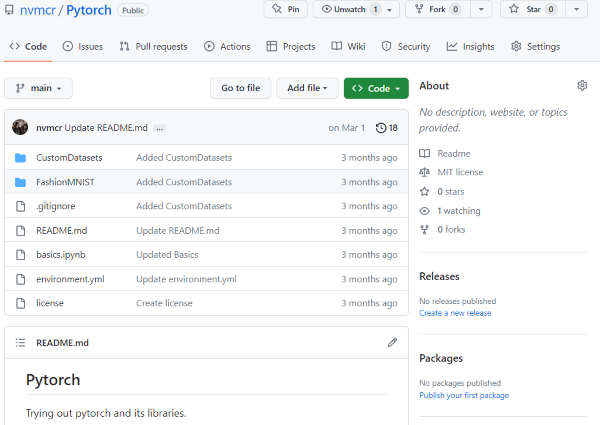
Task: Click the environment.yml file icon
Action: 21,279
